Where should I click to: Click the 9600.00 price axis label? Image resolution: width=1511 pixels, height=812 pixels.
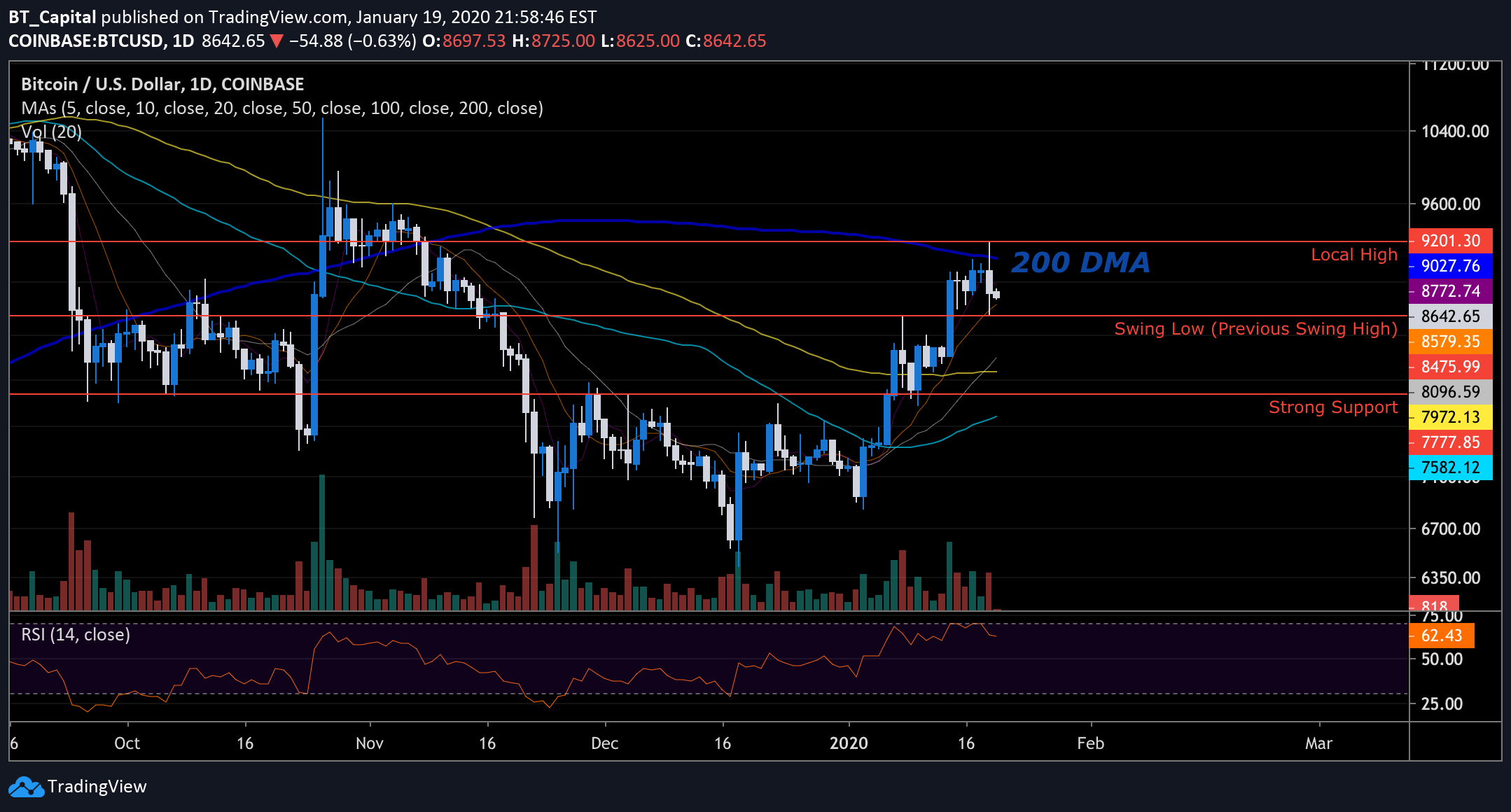click(x=1451, y=204)
